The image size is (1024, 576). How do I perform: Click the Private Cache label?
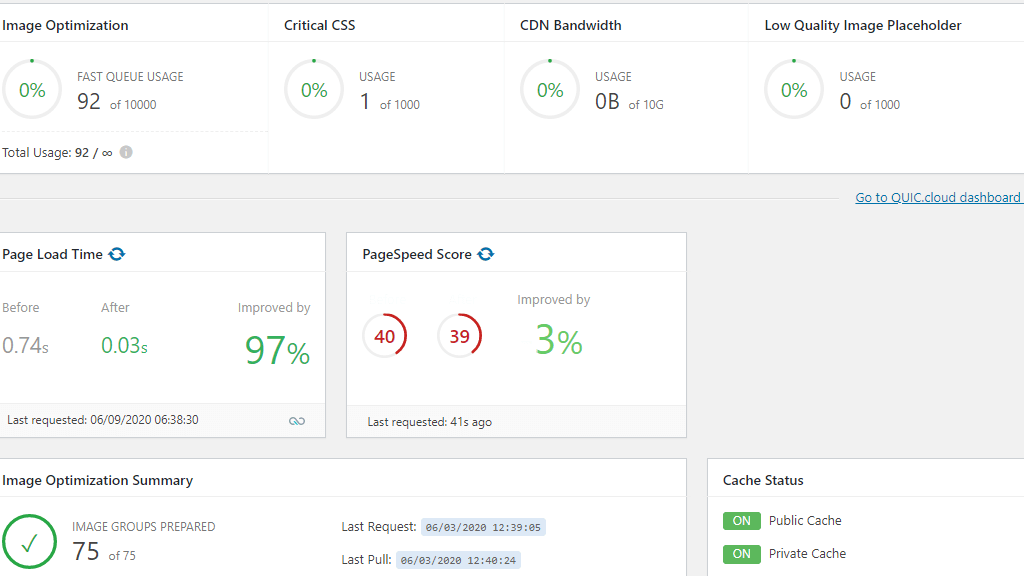[x=807, y=554]
